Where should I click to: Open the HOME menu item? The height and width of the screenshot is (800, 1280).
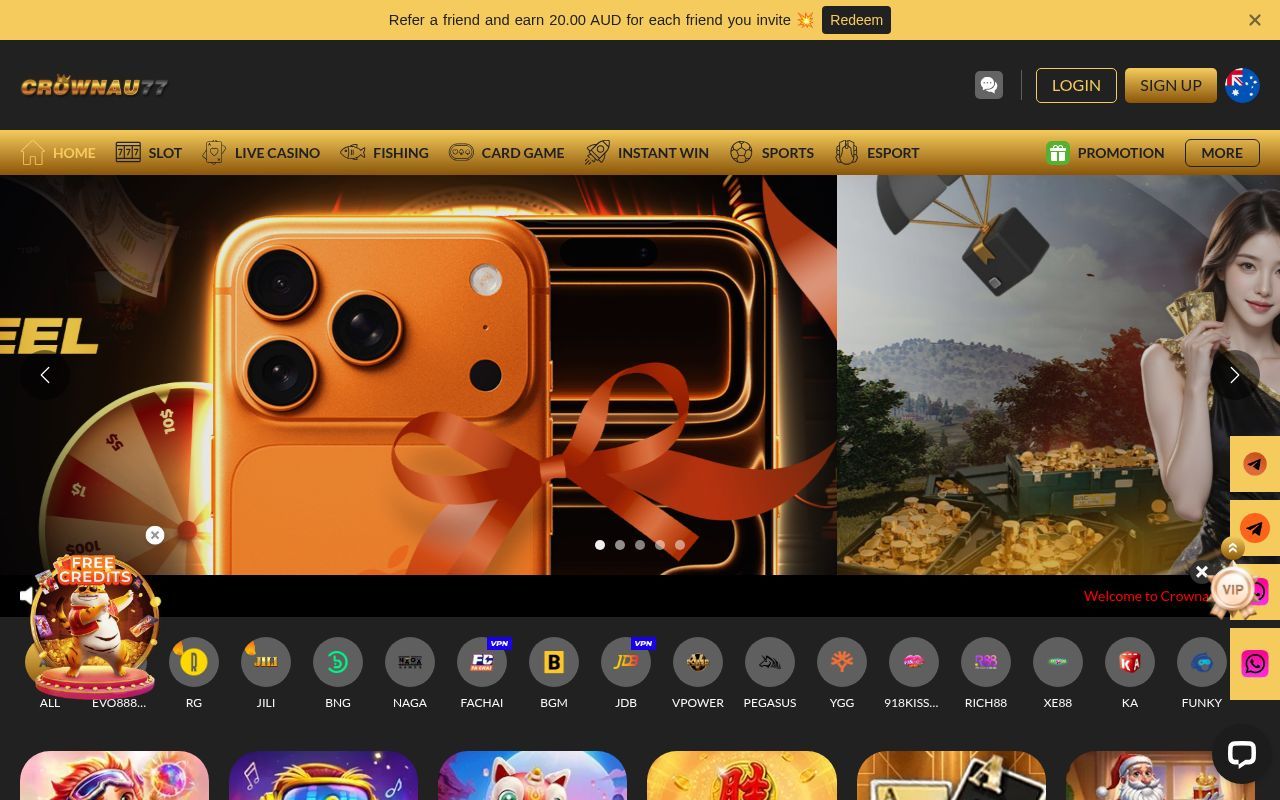[59, 153]
